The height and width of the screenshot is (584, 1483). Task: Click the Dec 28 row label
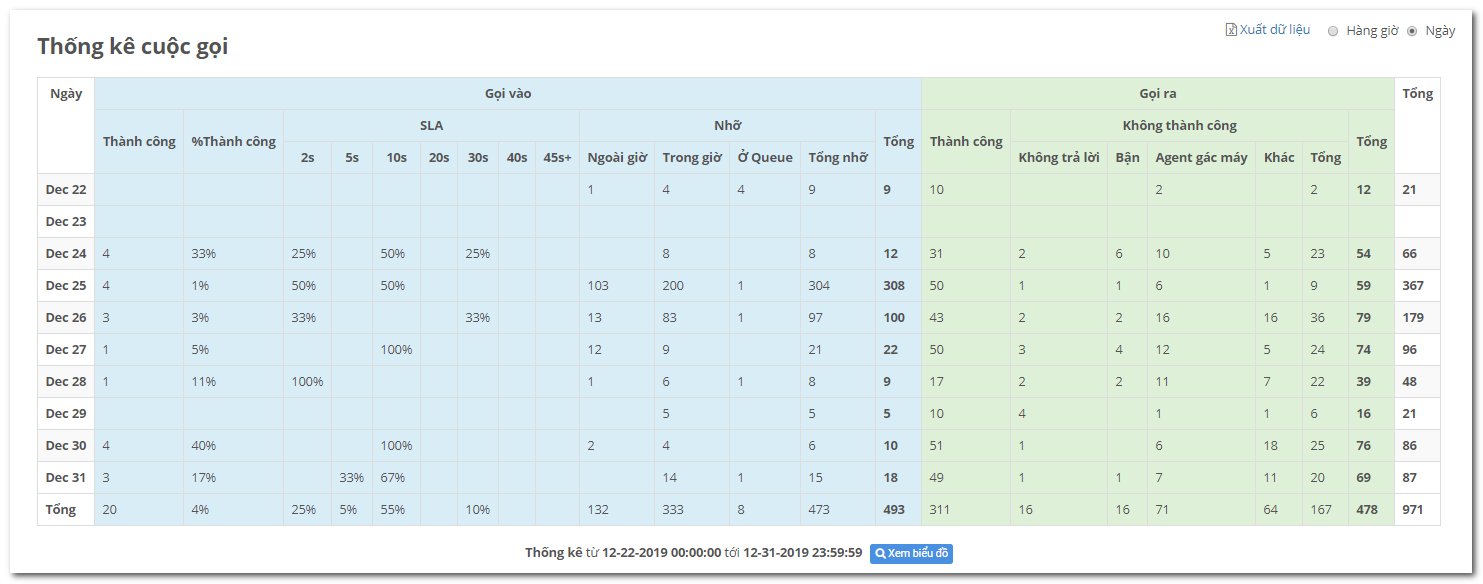pyautogui.click(x=66, y=382)
